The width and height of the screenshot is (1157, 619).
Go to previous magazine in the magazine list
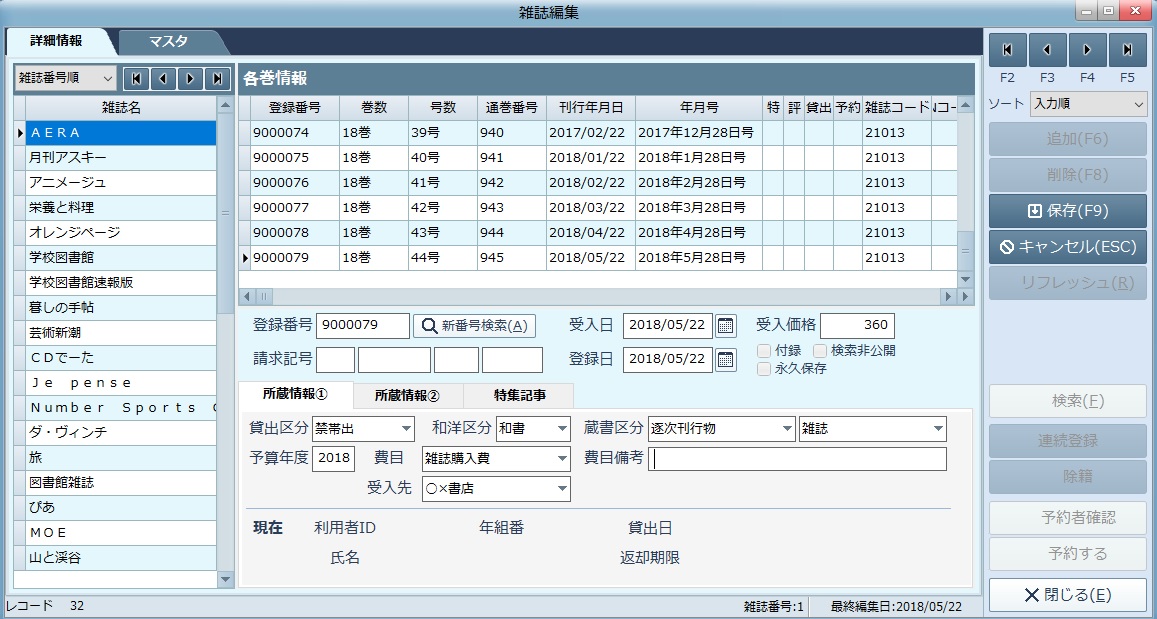click(164, 78)
